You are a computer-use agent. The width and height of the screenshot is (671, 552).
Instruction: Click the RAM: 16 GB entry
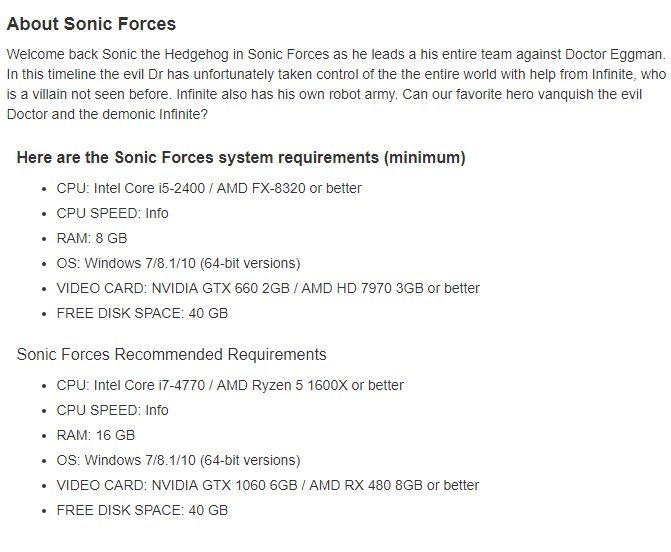95,435
